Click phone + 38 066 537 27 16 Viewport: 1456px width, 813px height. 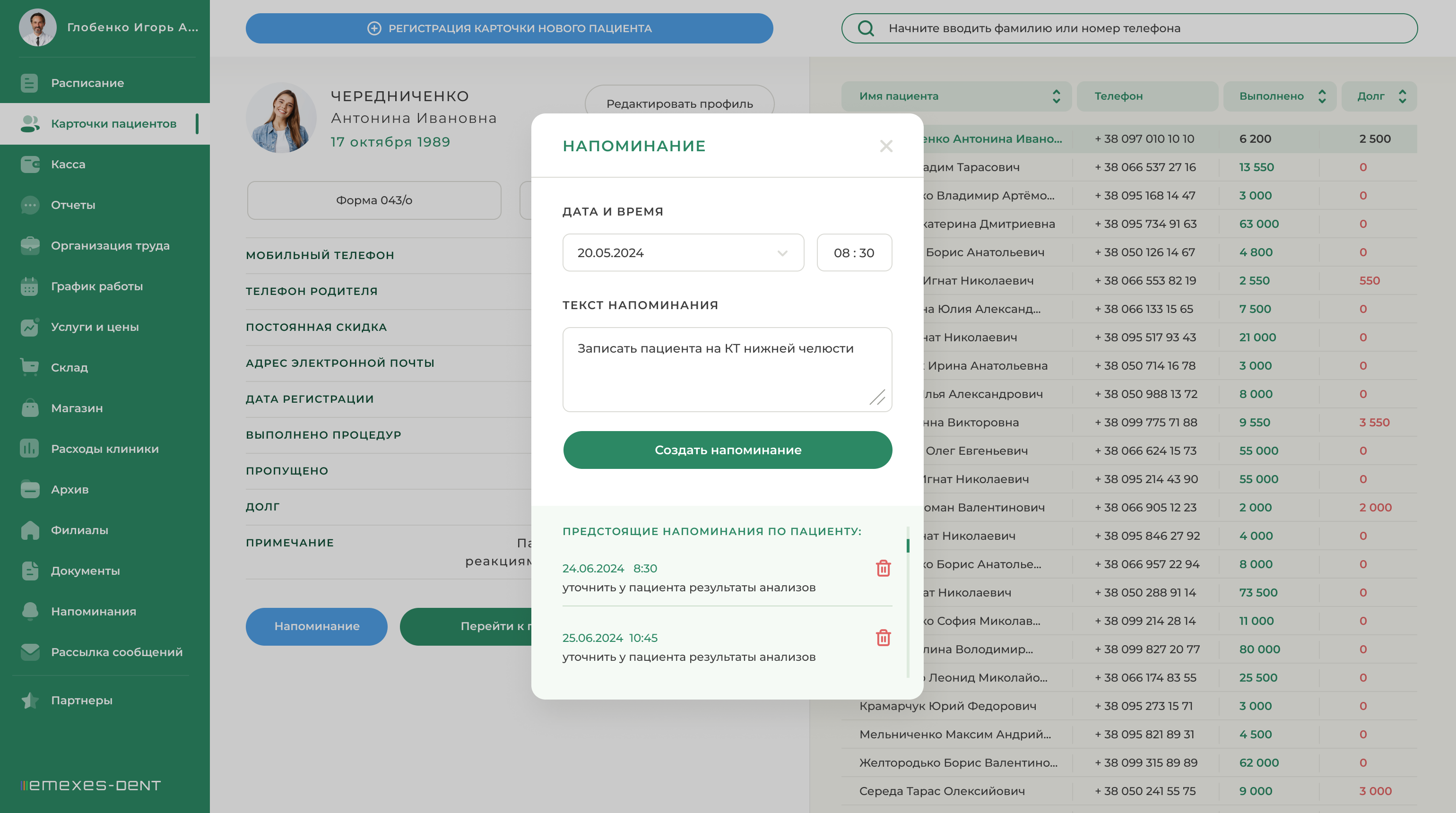(1145, 167)
